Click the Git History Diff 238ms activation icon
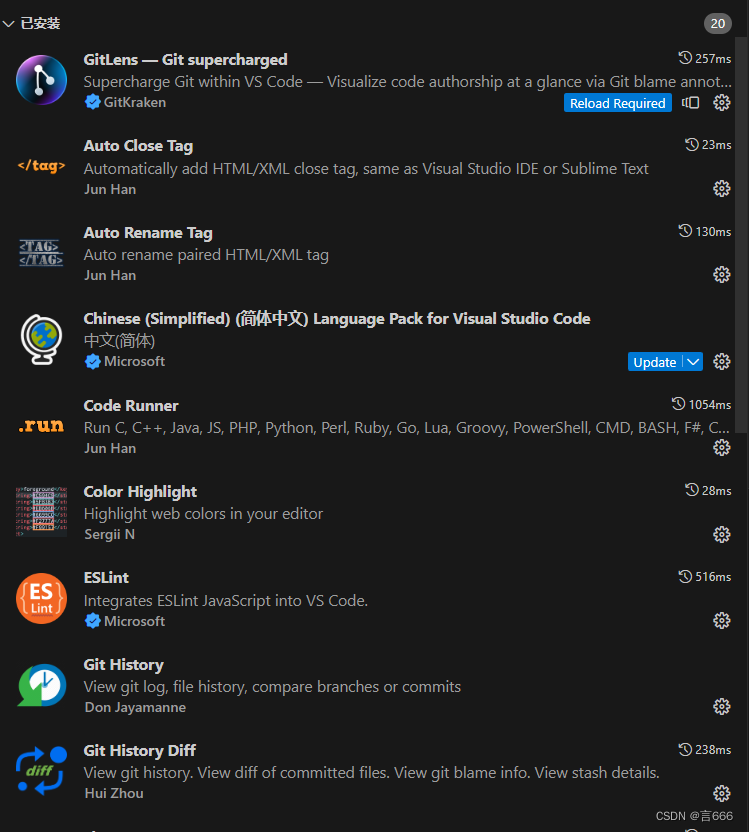 click(685, 749)
